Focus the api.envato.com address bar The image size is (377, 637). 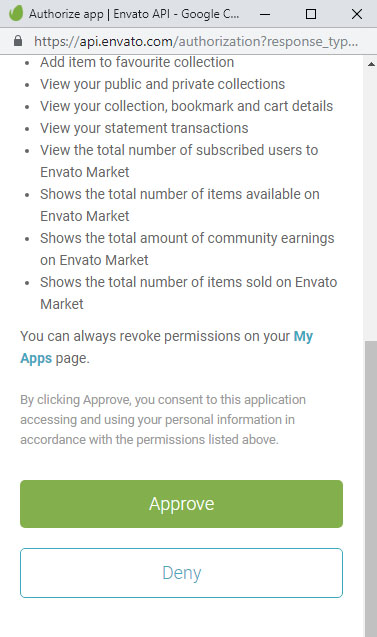tap(196, 41)
